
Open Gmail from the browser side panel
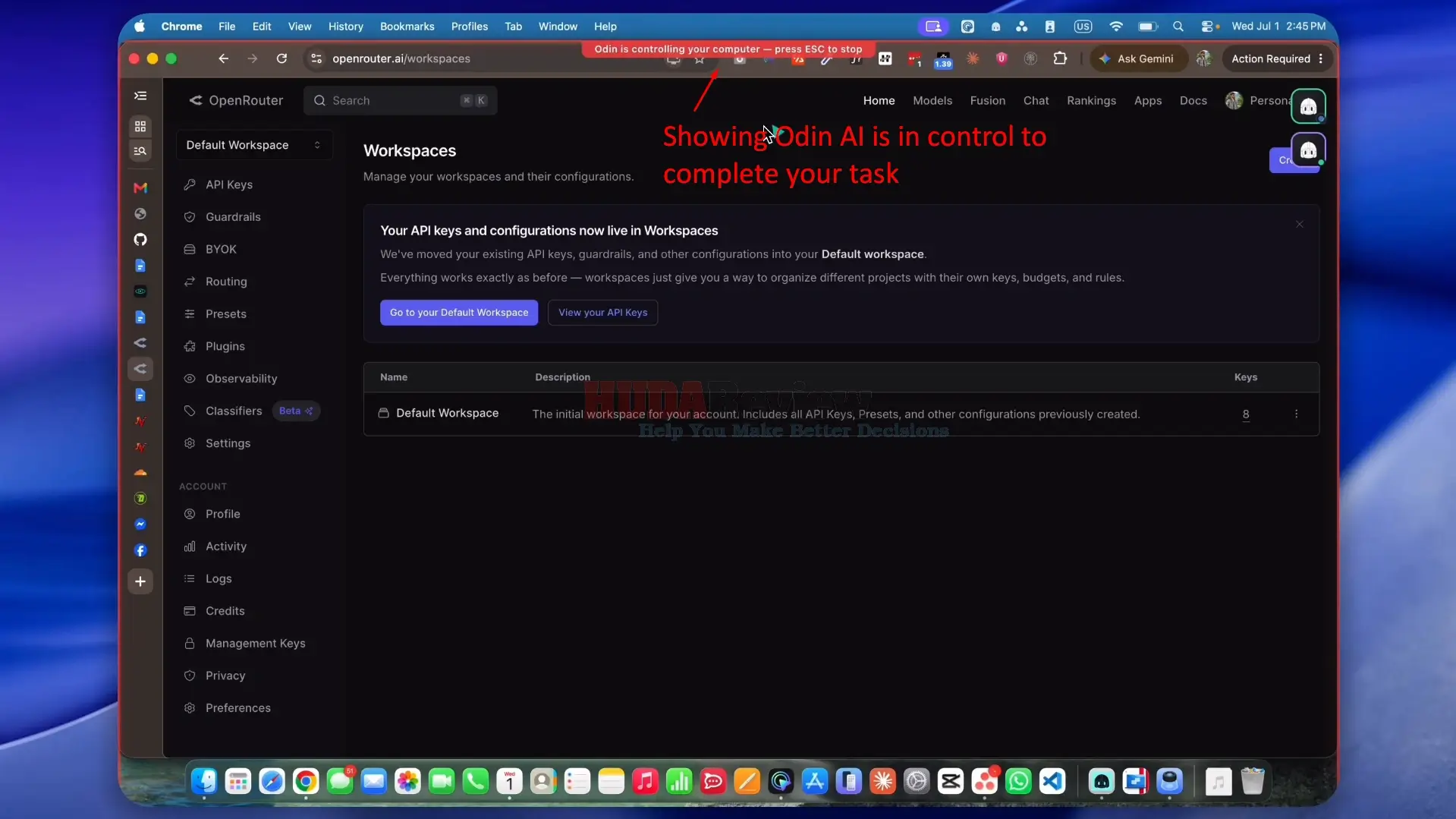[x=140, y=187]
